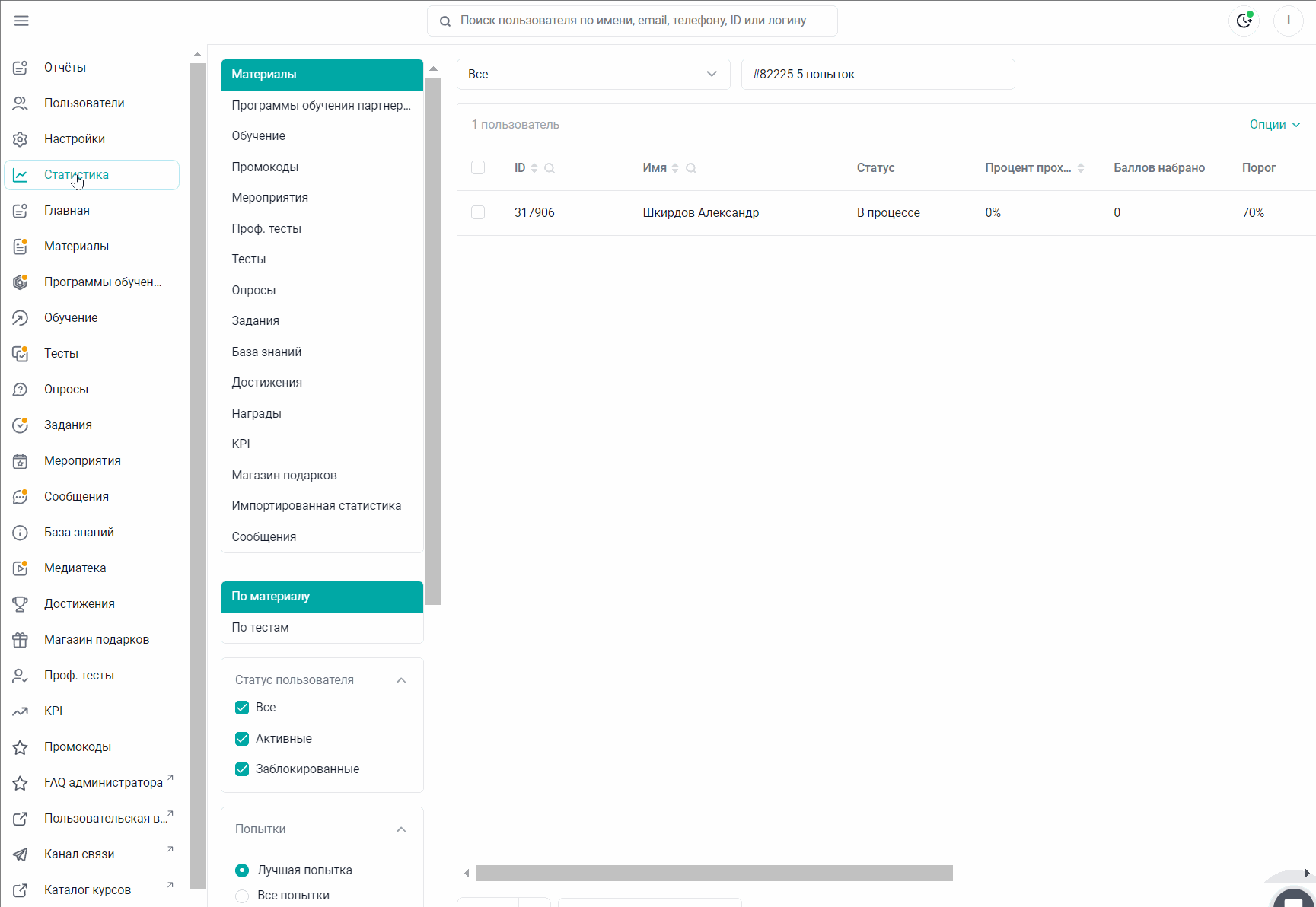
Task: Click the statistics panel vertical scrollbar
Action: tap(433, 341)
